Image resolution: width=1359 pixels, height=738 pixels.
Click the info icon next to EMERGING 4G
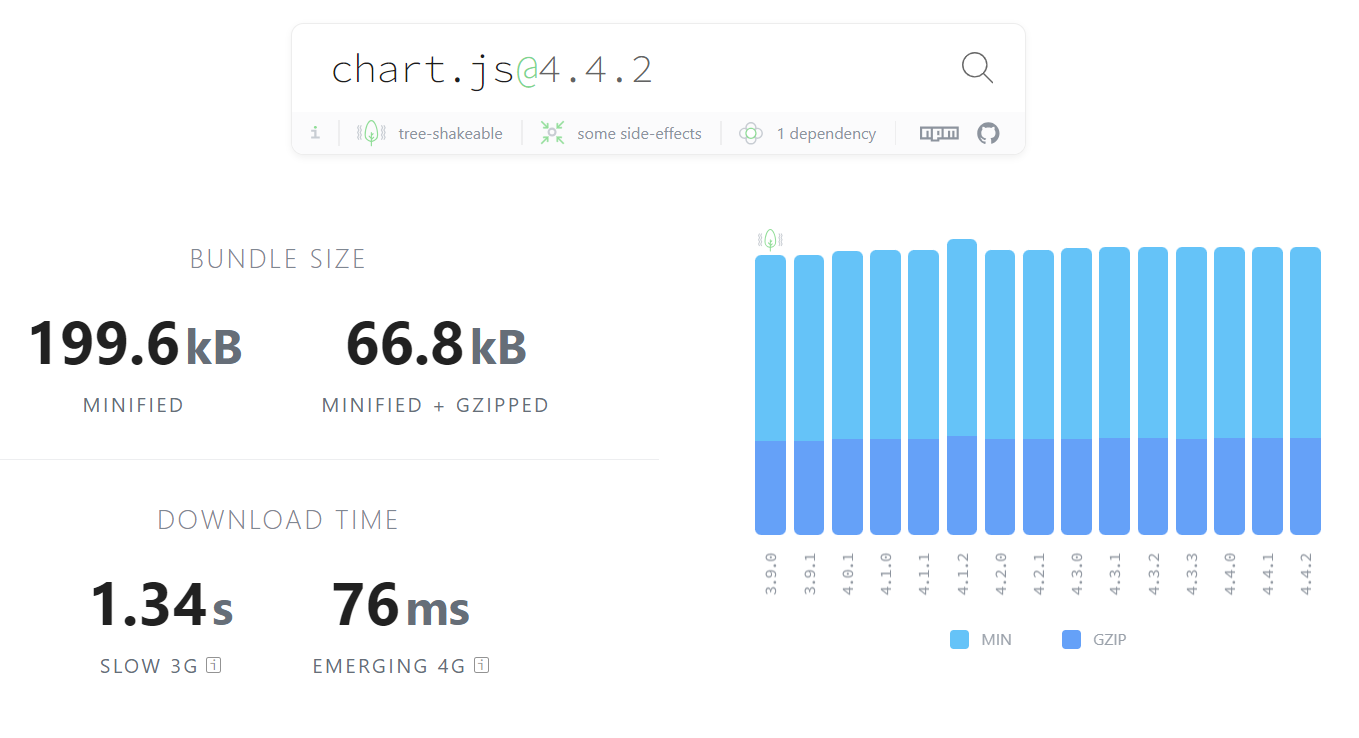pos(481,665)
